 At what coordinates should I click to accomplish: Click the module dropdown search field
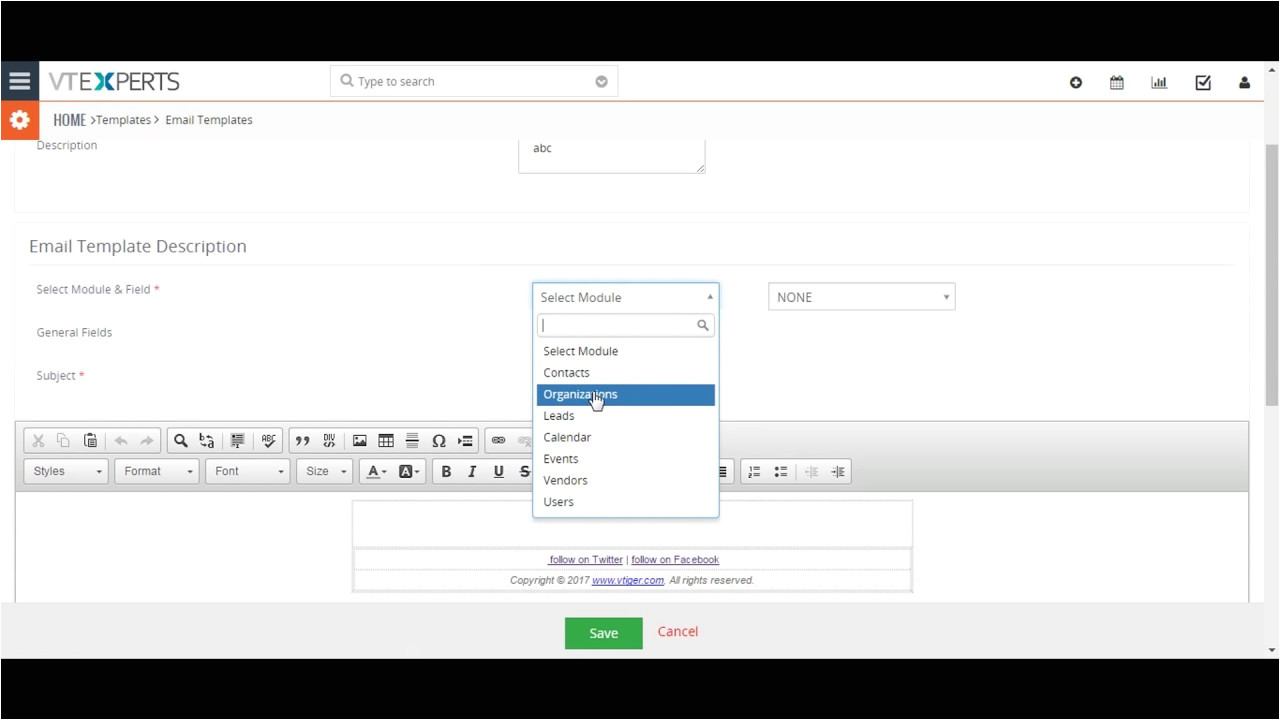point(626,325)
